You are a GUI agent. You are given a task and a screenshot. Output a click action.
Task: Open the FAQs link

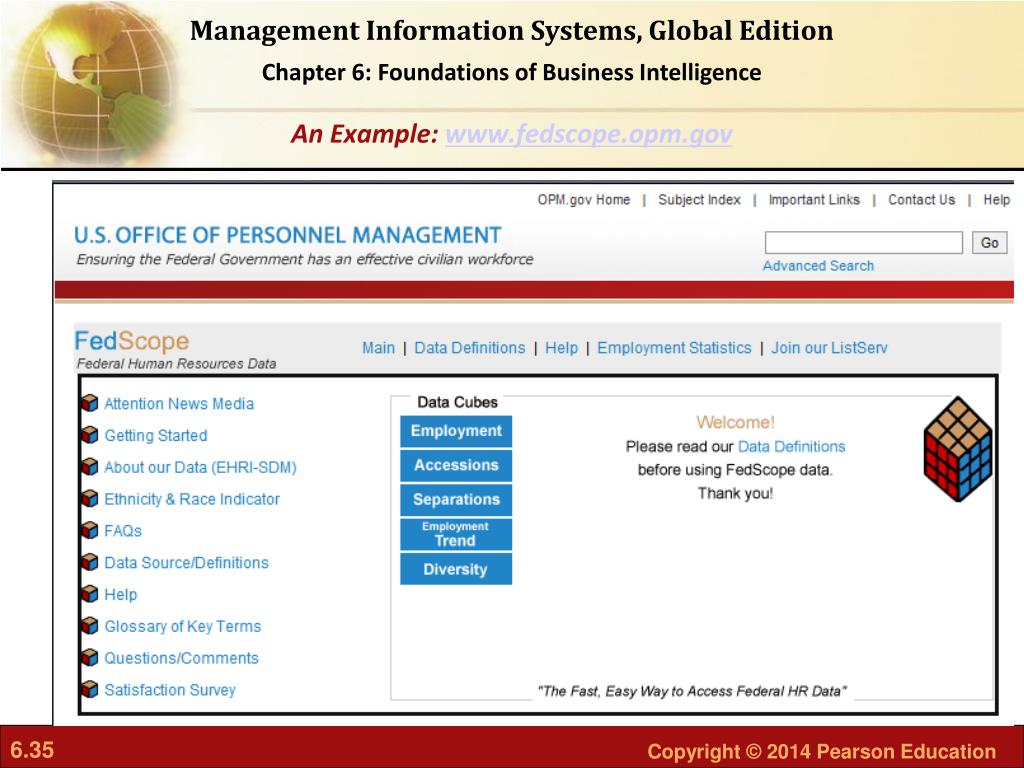coord(123,531)
